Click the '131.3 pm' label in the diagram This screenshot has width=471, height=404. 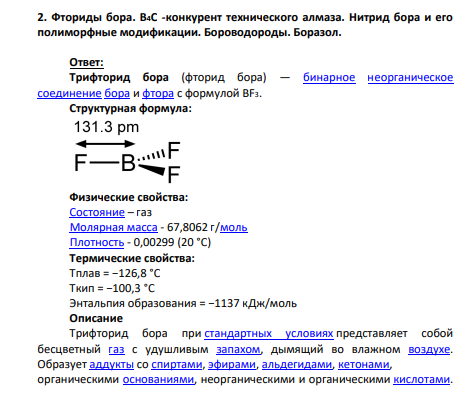click(x=106, y=127)
